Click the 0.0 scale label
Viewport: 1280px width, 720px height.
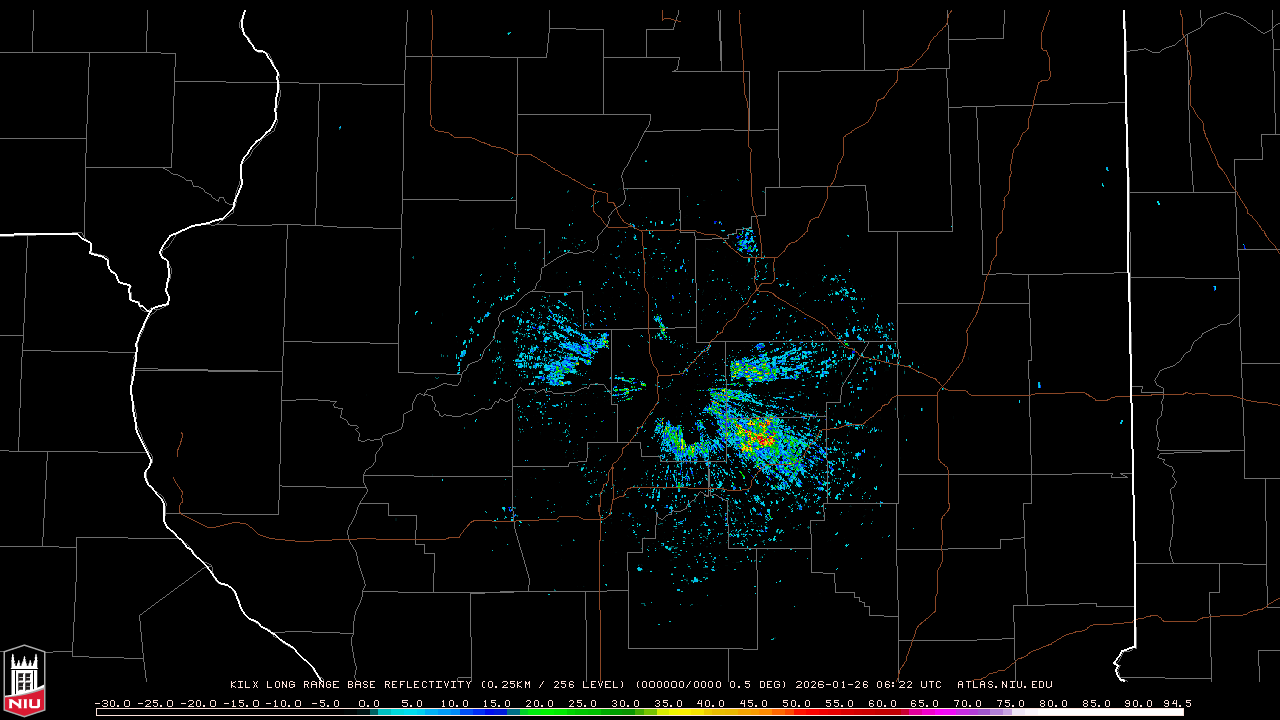click(369, 703)
